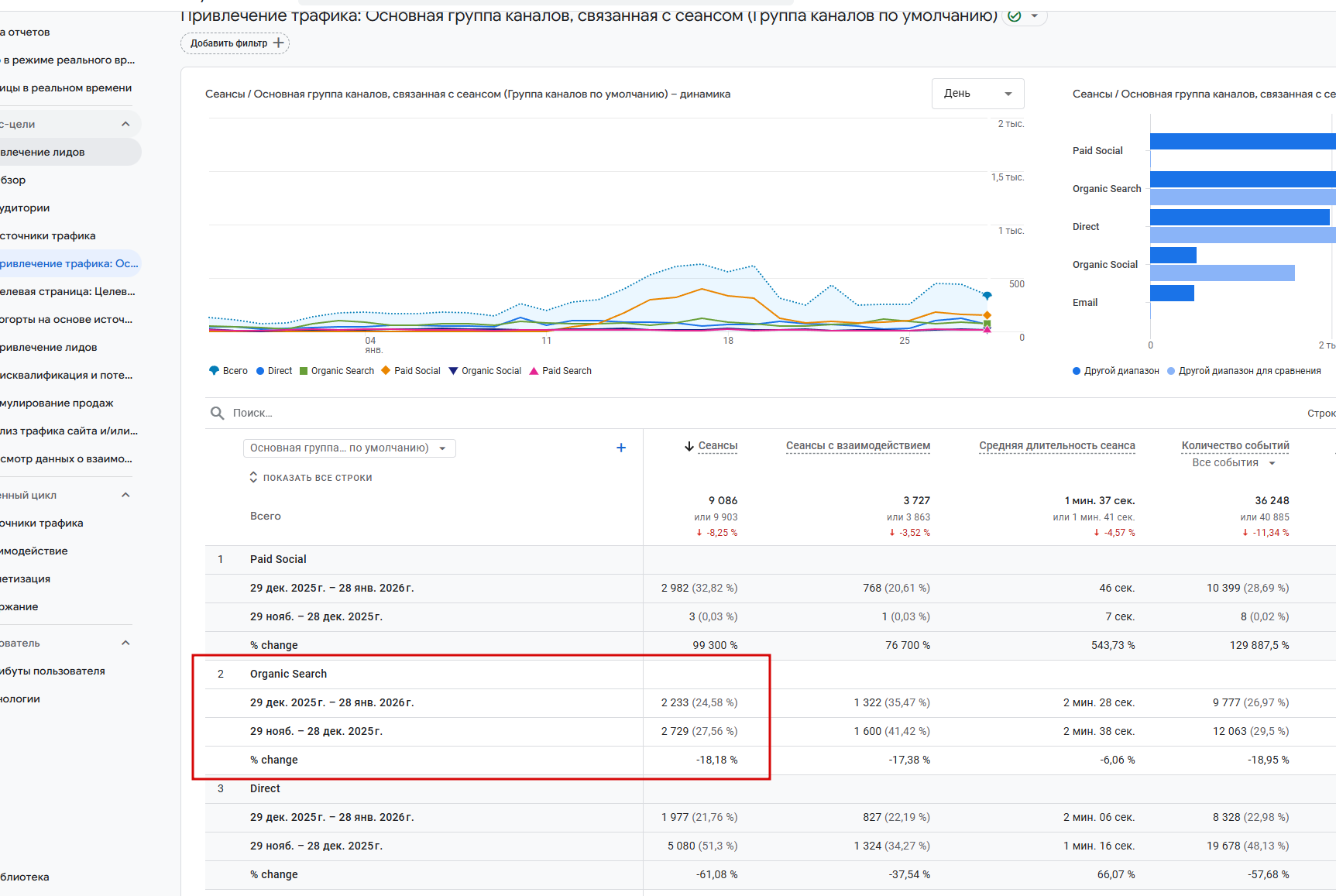This screenshot has height=896, width=1336.
Task: Click the Другой диапазон для сравнения legend swatch
Action: 1171,371
